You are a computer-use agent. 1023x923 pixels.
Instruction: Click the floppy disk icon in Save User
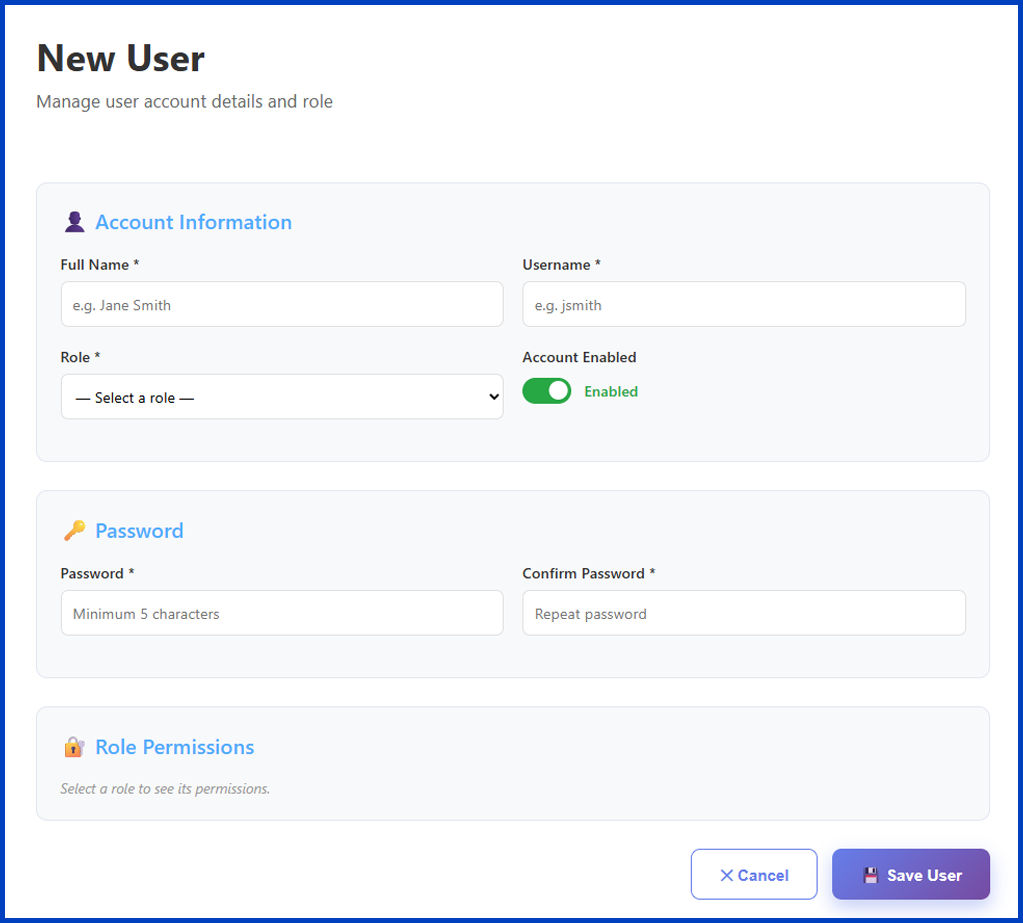coord(871,875)
